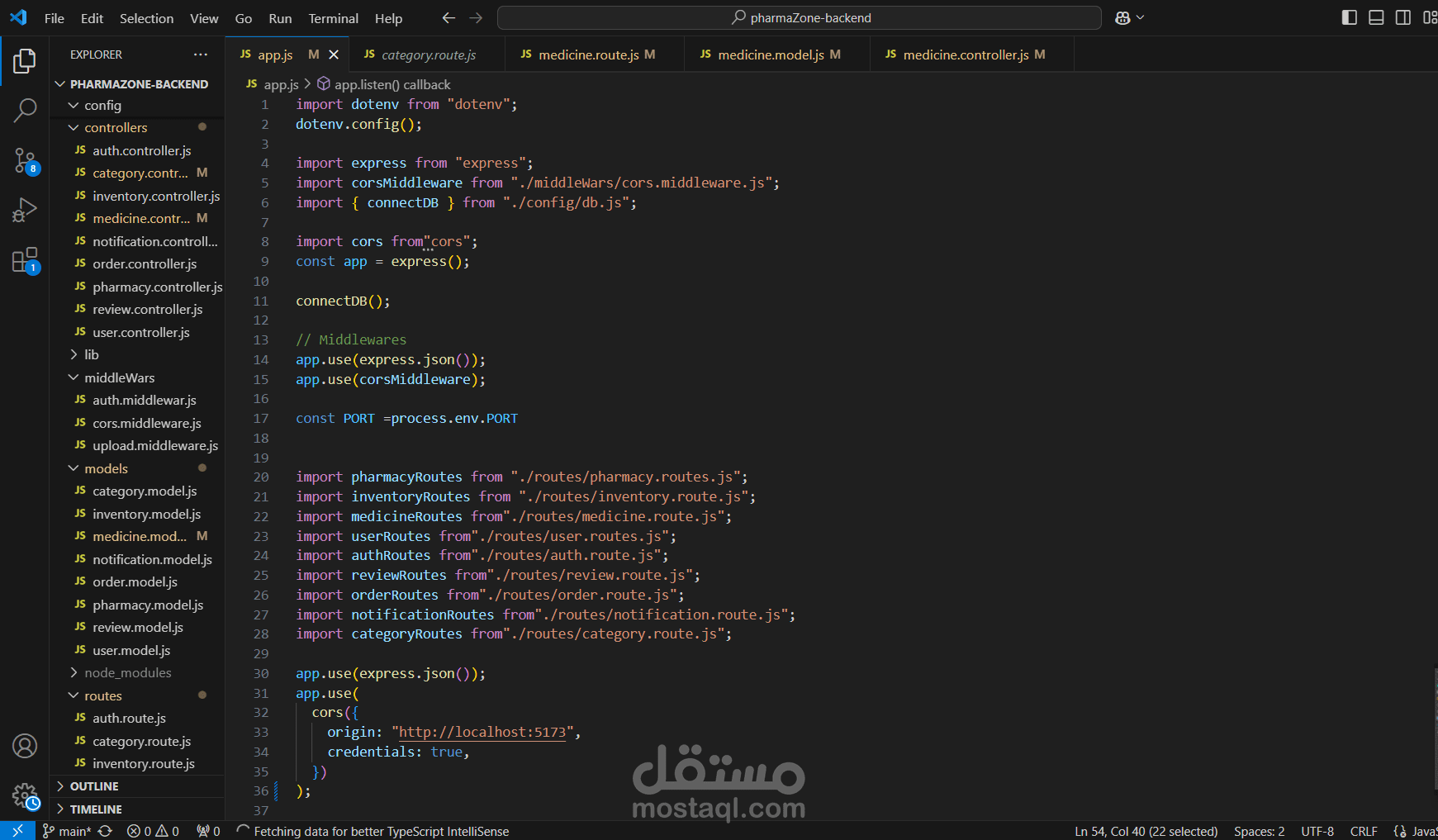Switch to the medicine.route.js tab
The height and width of the screenshot is (840, 1438).
594,55
